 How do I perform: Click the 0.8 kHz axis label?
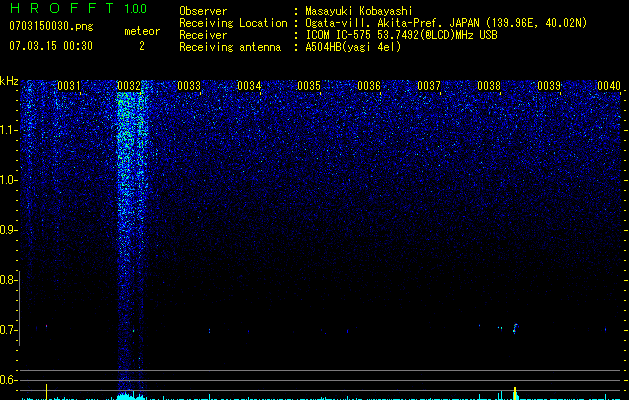pos(8,280)
